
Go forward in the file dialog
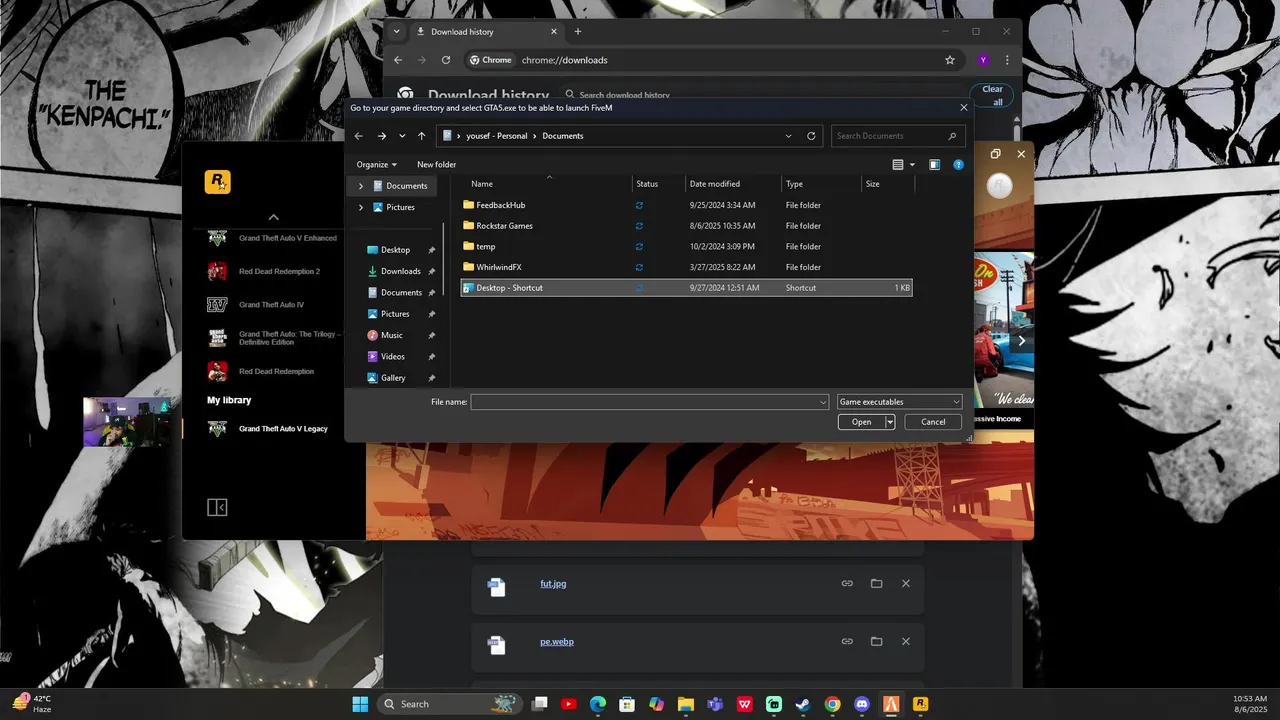[x=382, y=136]
